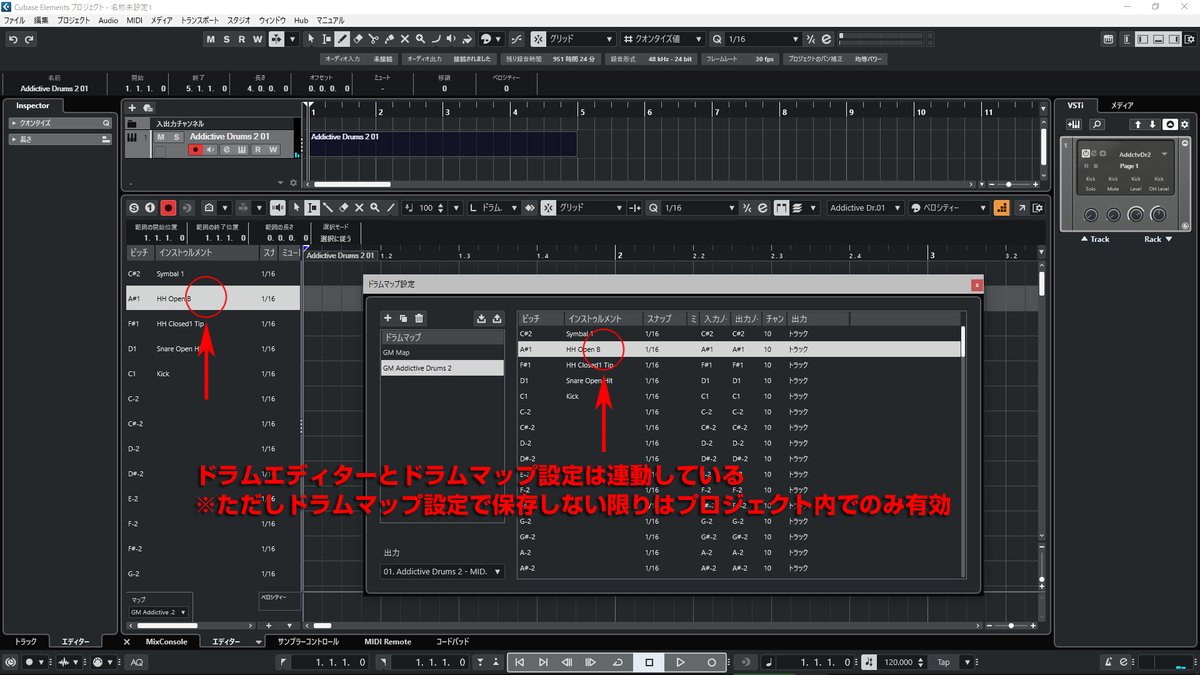Toggle global Mute M button in the main toolbar
Screen dimensions: 1200x675
(x=211, y=39)
